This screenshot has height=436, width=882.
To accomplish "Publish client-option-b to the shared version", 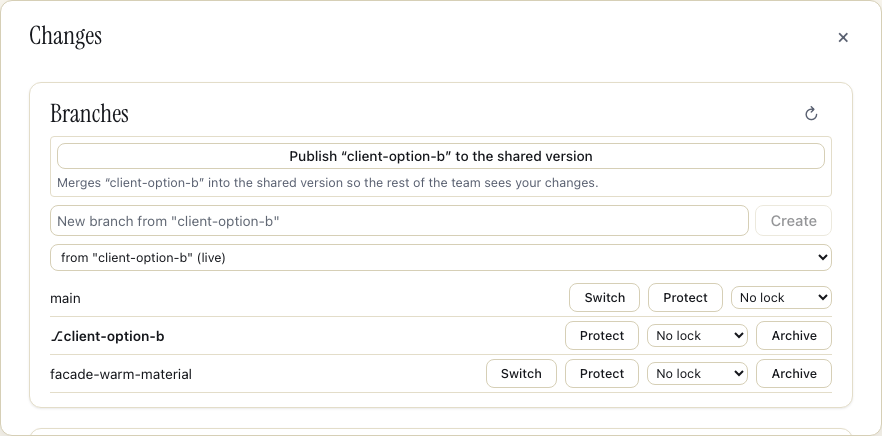I will [x=440, y=156].
